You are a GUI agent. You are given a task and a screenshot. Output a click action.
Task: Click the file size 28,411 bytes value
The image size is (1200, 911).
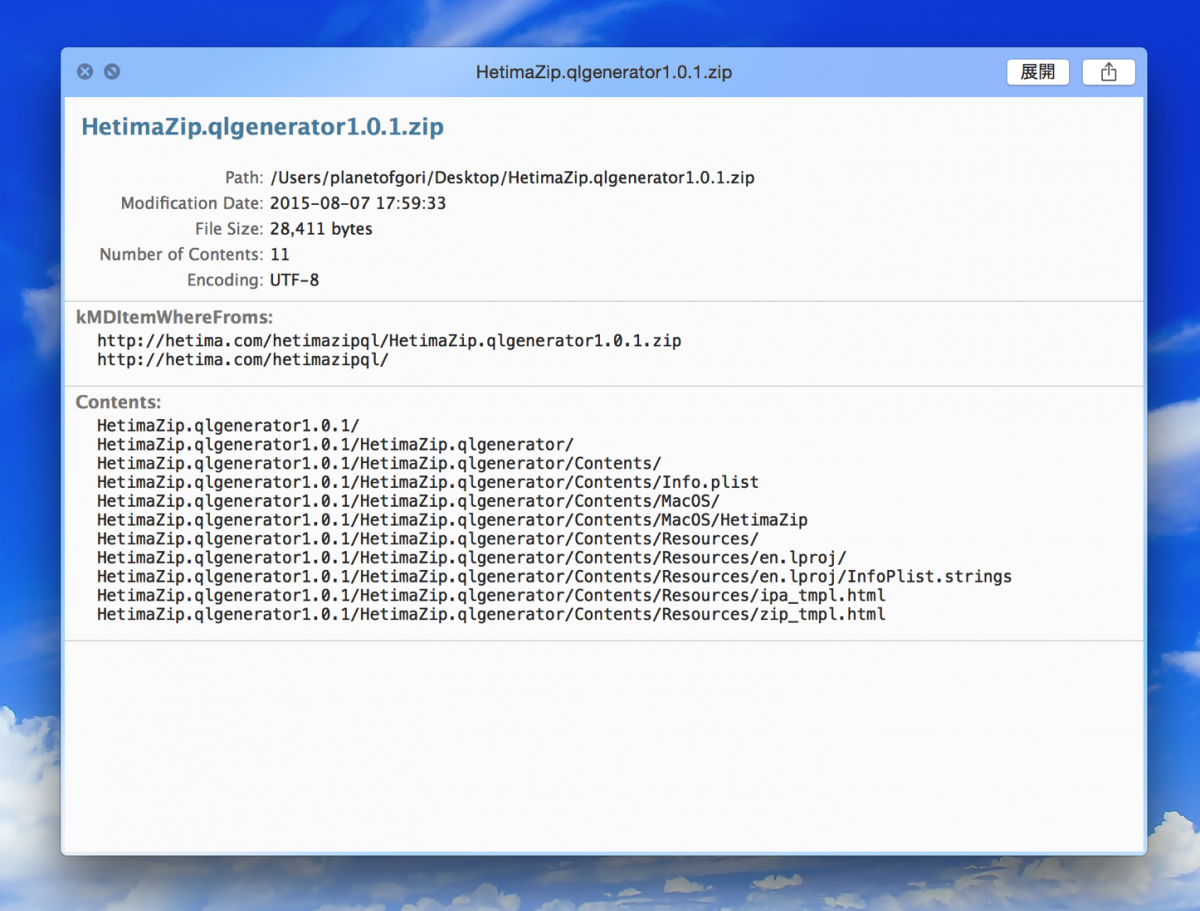(321, 229)
